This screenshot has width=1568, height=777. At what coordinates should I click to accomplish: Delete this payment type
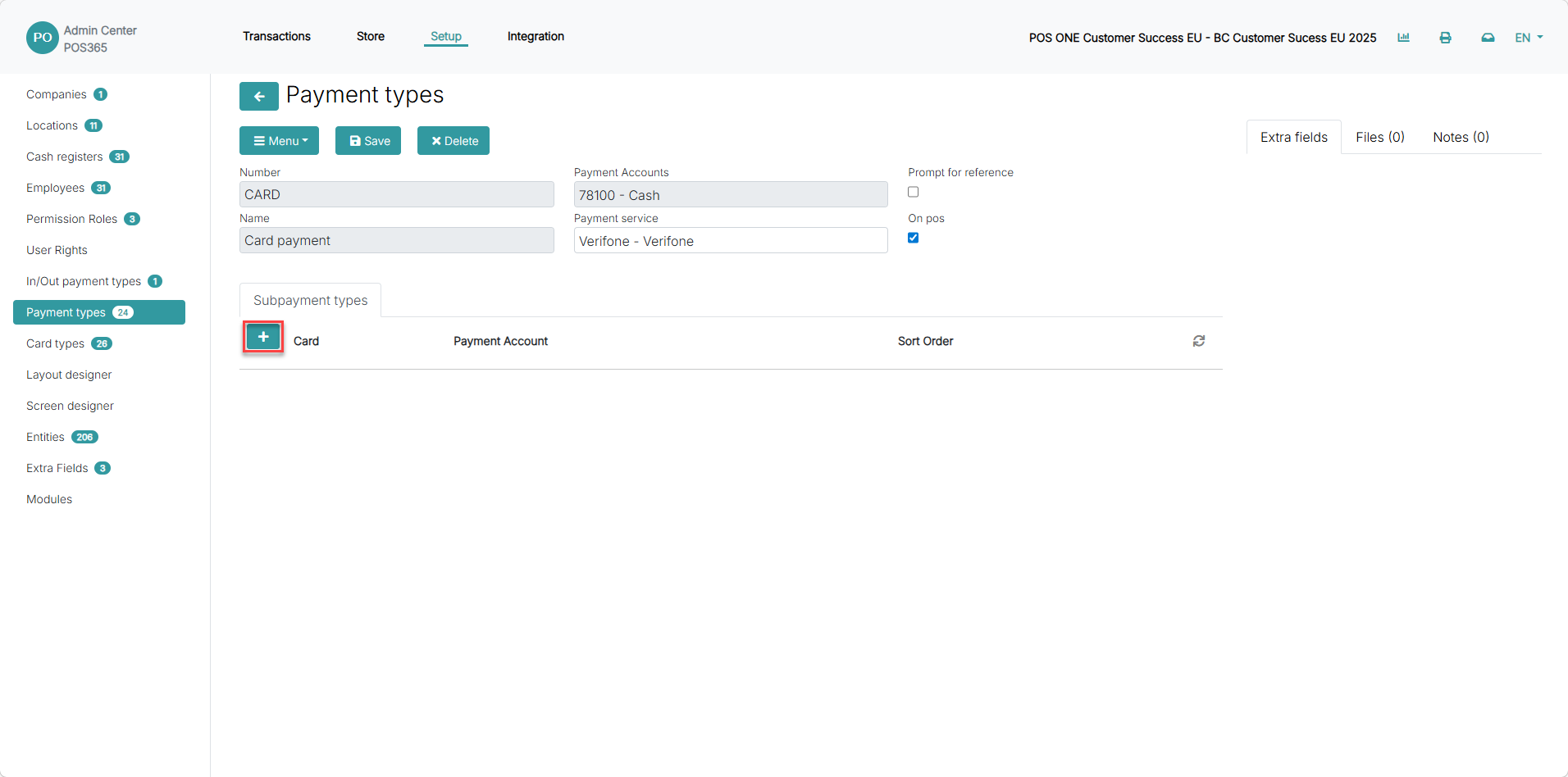click(x=454, y=141)
